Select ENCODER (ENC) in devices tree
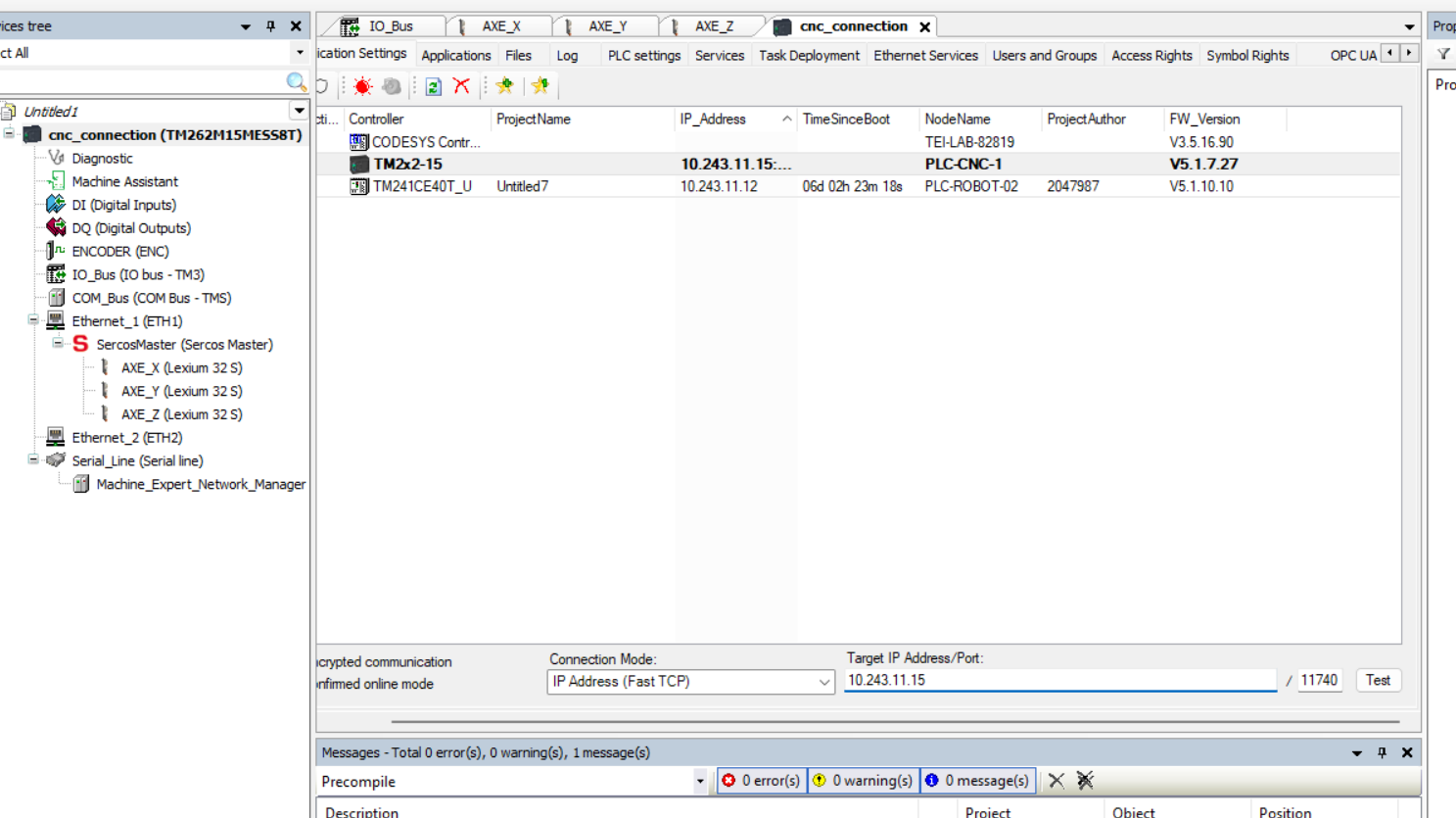This screenshot has height=818, width=1456. pyautogui.click(x=119, y=252)
